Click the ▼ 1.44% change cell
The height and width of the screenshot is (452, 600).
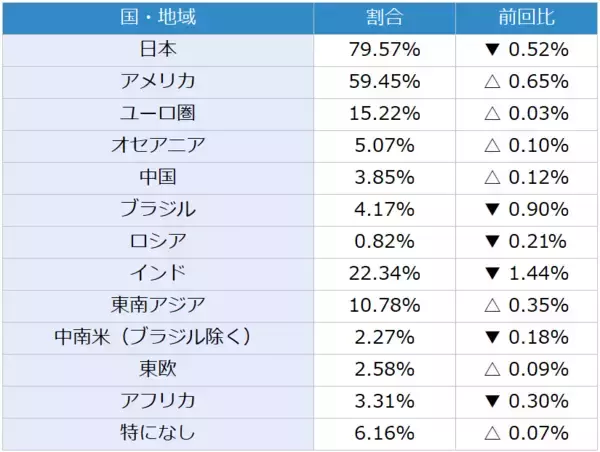click(526, 273)
